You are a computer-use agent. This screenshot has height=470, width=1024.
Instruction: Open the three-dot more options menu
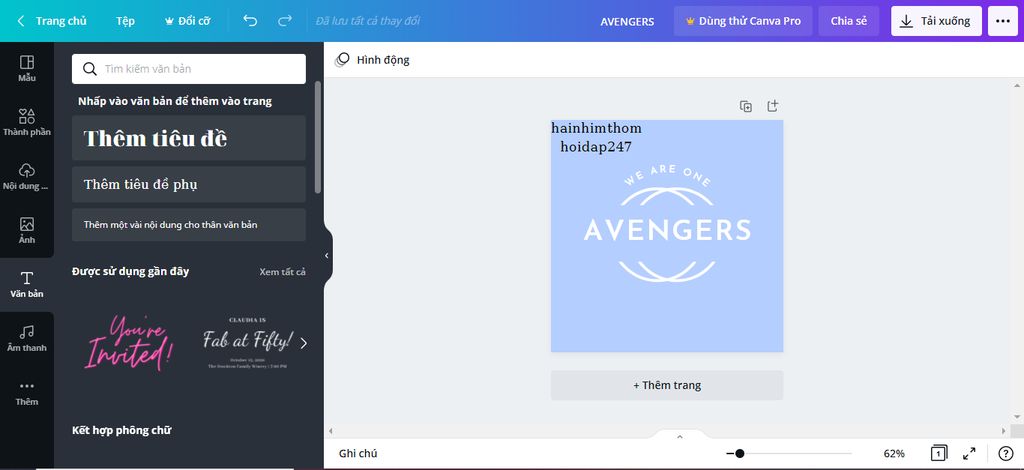click(1003, 21)
